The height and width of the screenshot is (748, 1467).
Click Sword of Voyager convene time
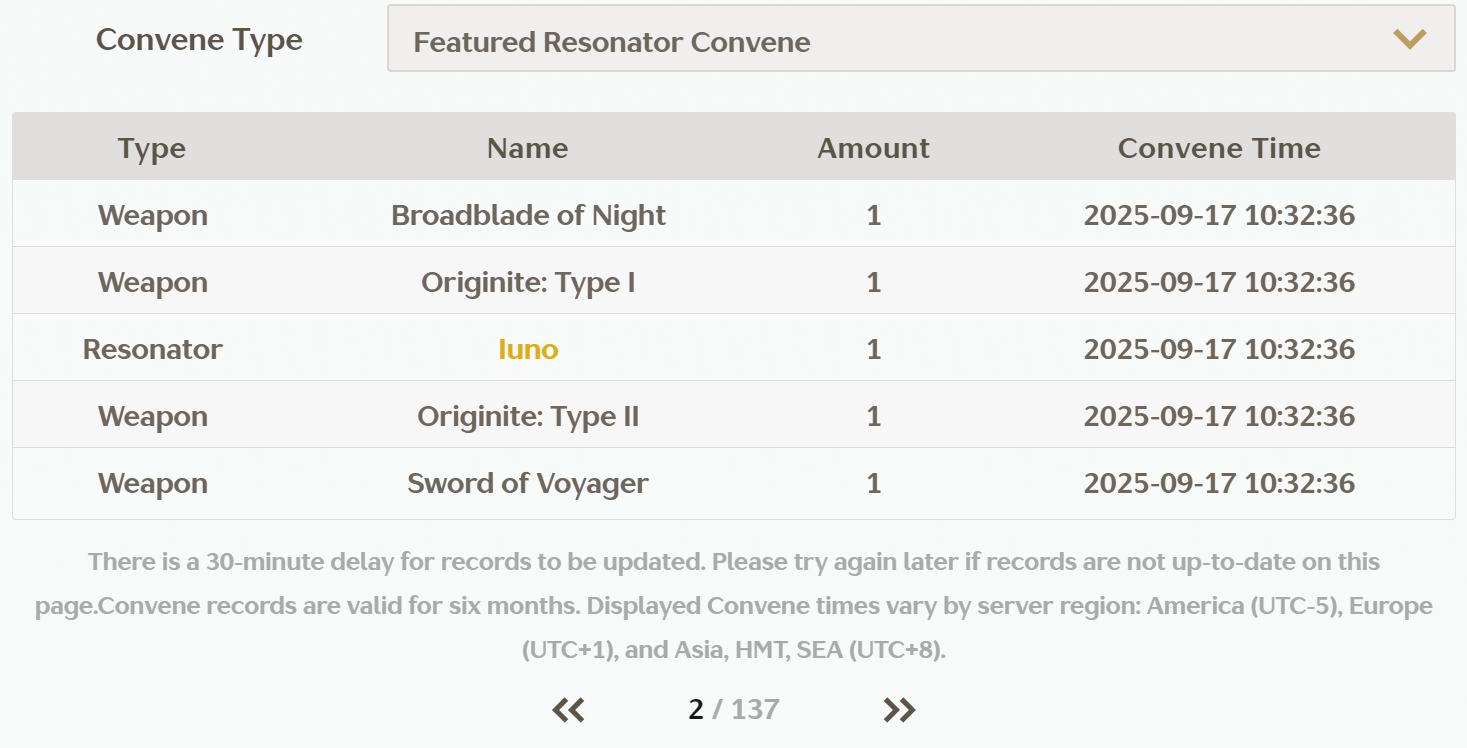pyautogui.click(x=1219, y=484)
